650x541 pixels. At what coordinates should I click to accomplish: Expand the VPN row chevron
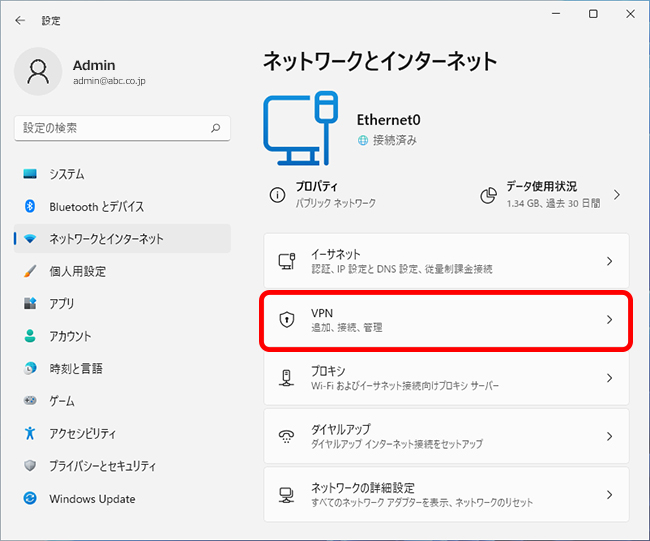coord(609,320)
